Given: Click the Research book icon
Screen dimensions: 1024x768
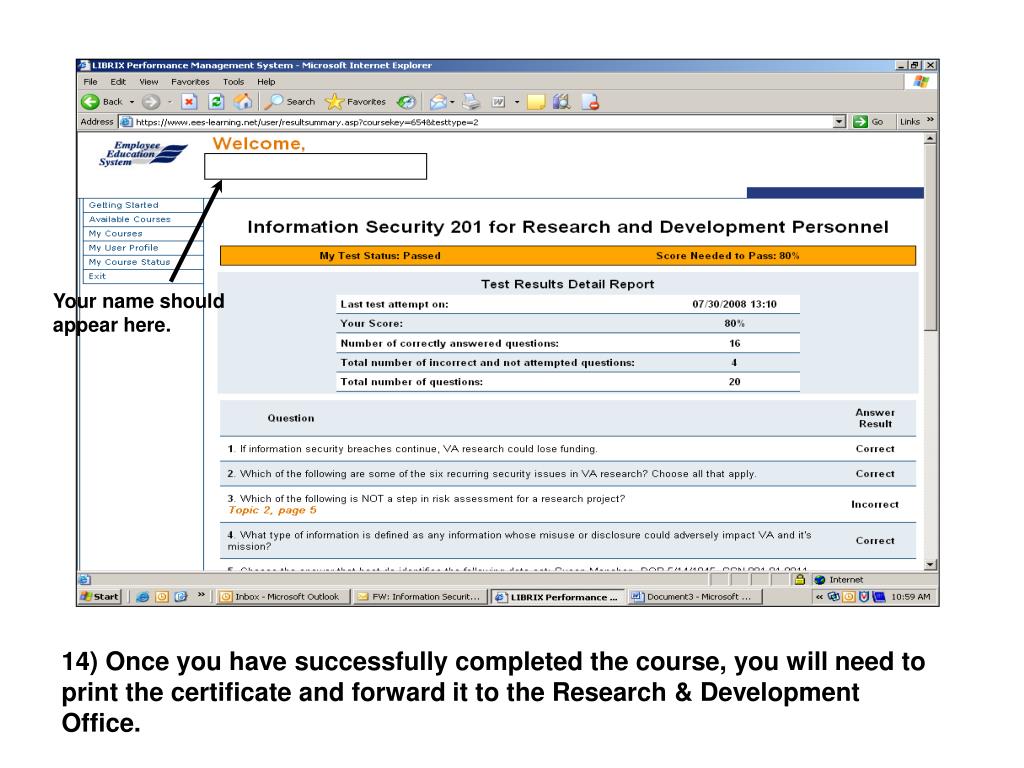Looking at the screenshot, I should (562, 102).
